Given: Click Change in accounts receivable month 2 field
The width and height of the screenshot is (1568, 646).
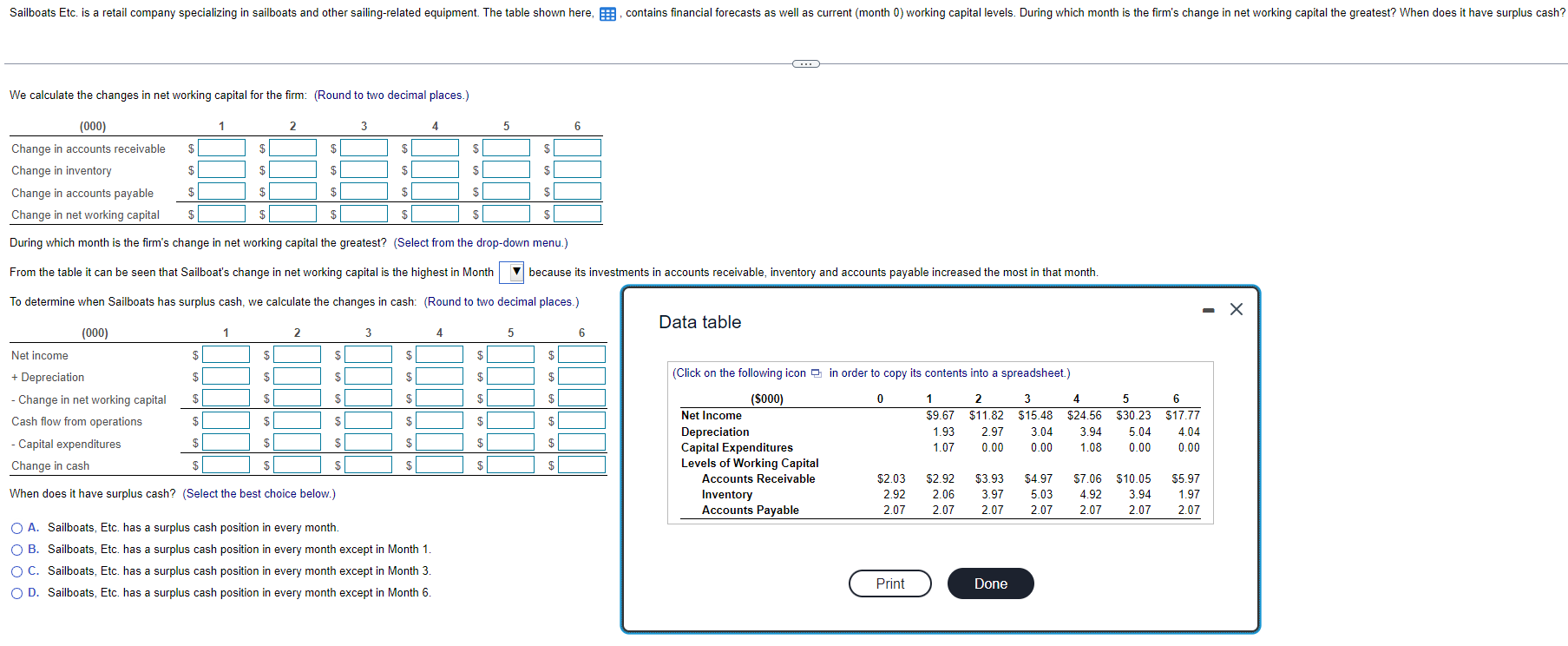Looking at the screenshot, I should tap(293, 148).
